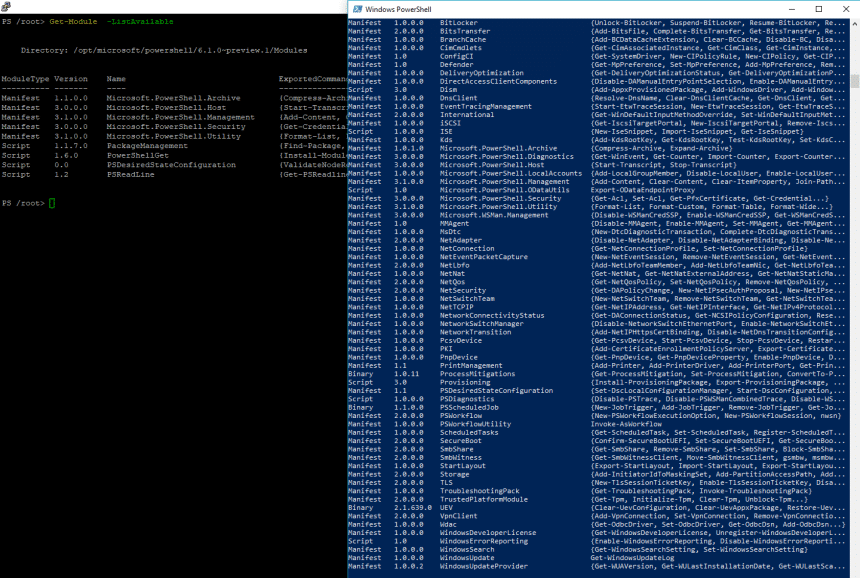Viewport: 860px width, 578px height.
Task: Click 'Get-Module' command in left terminal
Action: [x=73, y=21]
